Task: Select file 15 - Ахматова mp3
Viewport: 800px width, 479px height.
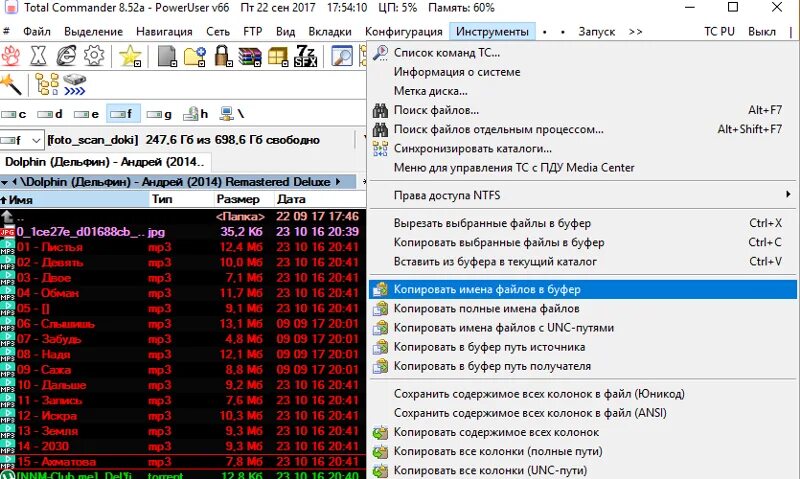Action: (183, 461)
